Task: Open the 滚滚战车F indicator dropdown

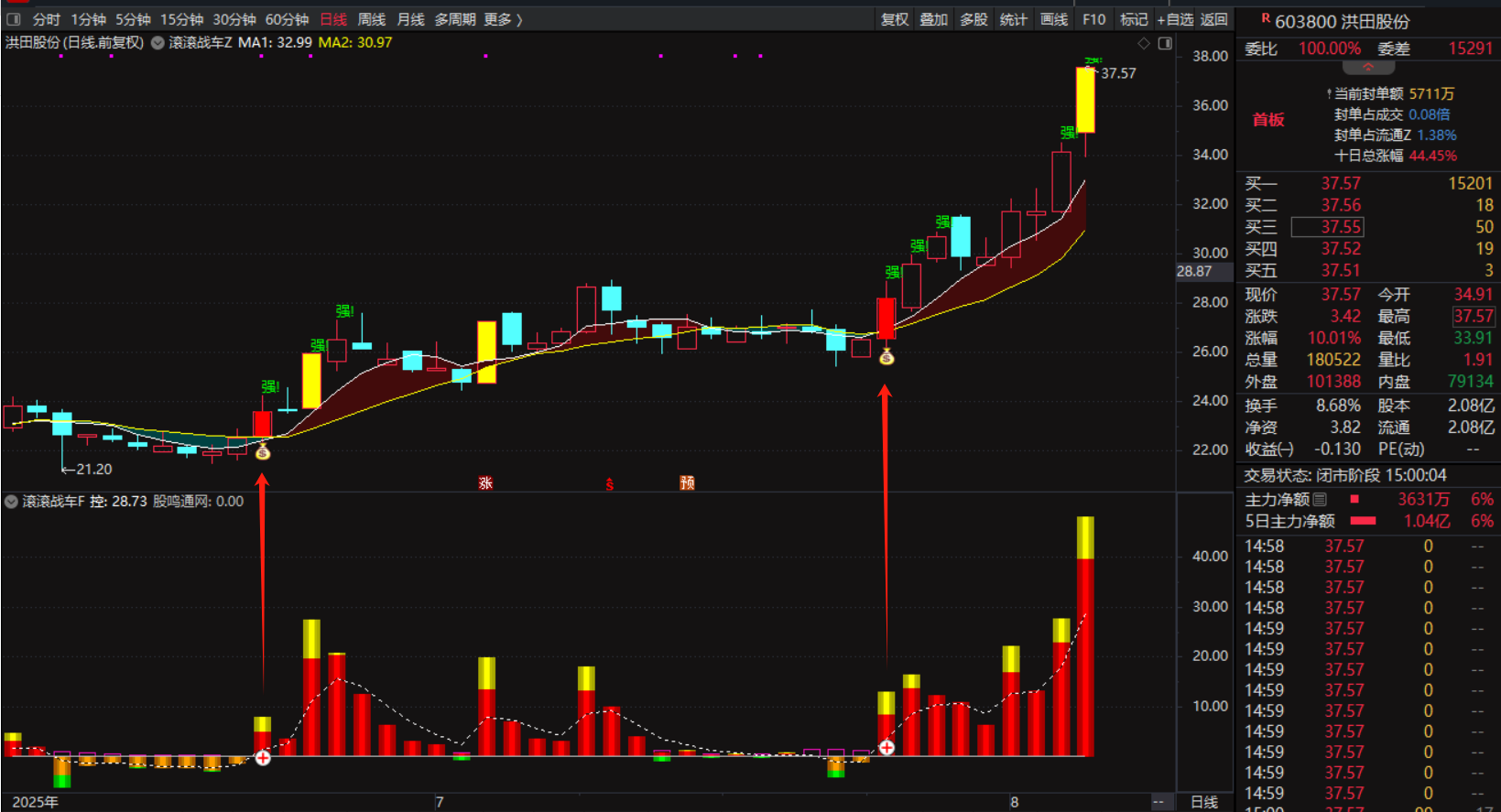Action: click(11, 502)
